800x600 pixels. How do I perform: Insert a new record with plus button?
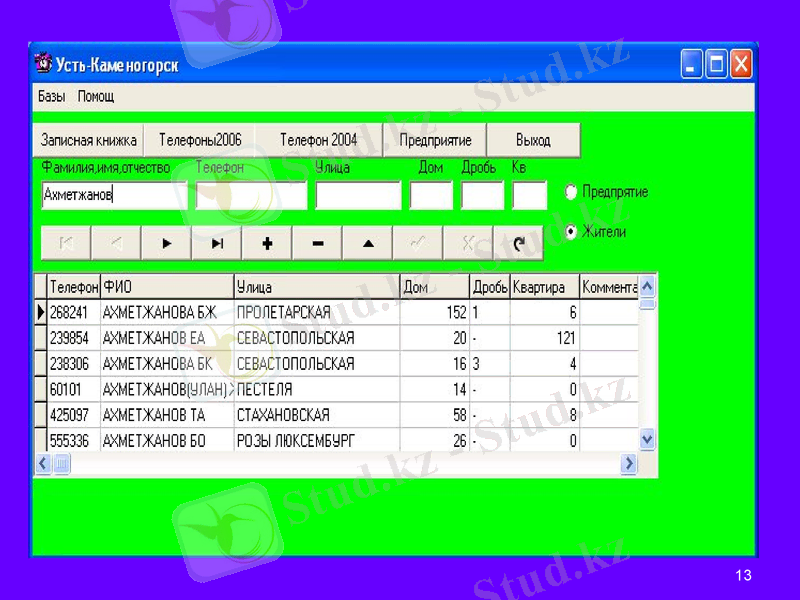(267, 242)
